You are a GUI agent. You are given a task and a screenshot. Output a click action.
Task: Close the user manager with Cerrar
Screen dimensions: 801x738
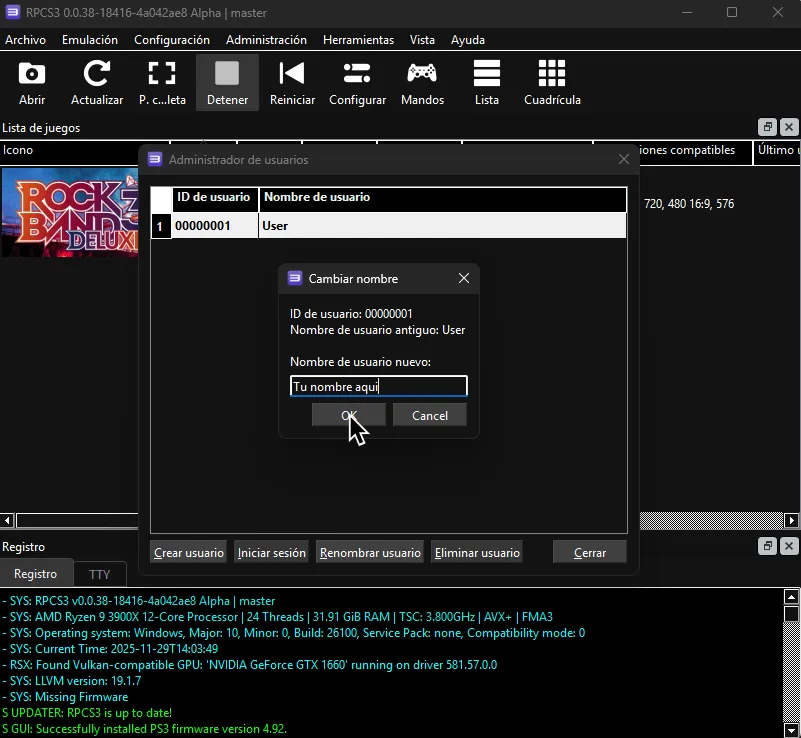click(589, 551)
